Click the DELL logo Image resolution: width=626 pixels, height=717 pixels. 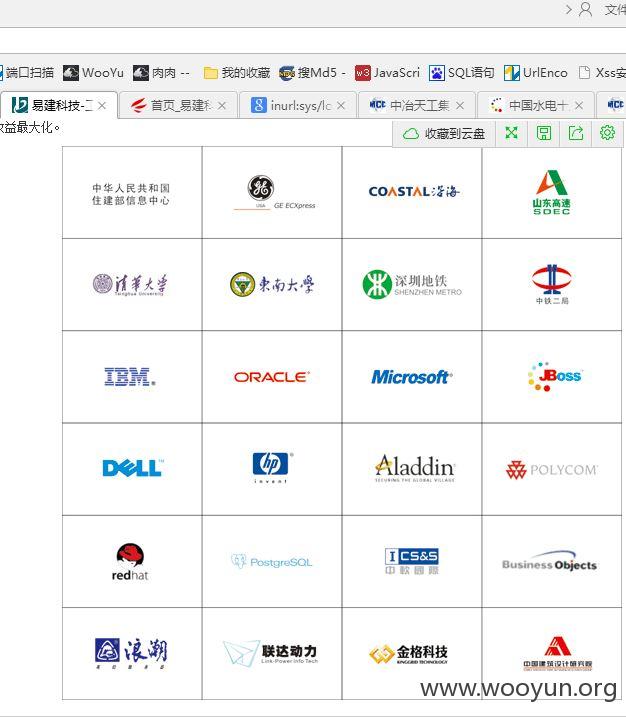pos(133,468)
